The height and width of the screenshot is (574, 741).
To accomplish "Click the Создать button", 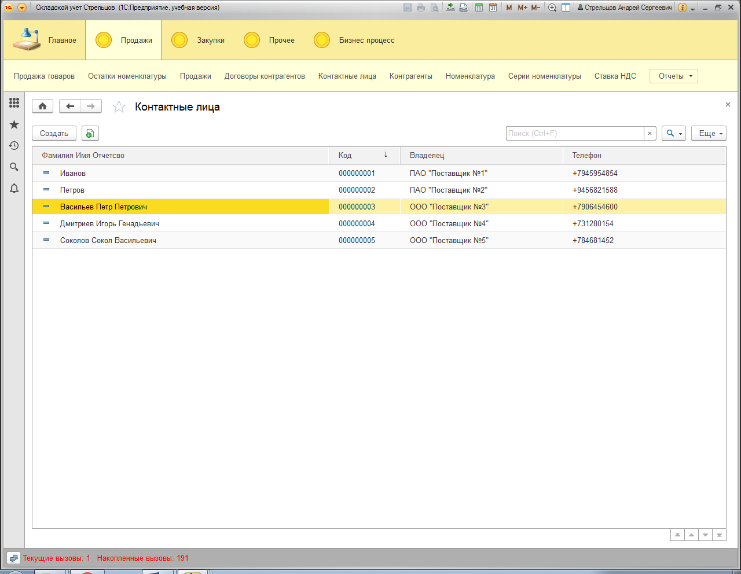I will (x=54, y=133).
